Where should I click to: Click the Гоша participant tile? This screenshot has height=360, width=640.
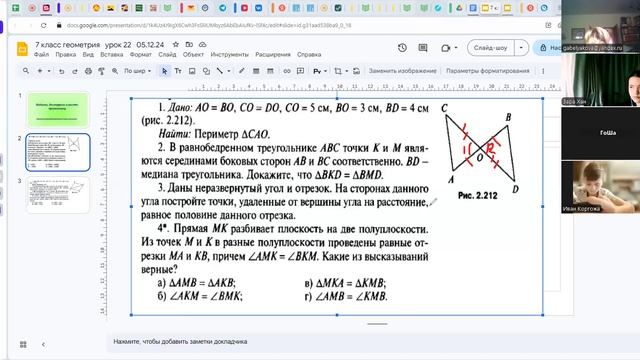tap(600, 133)
